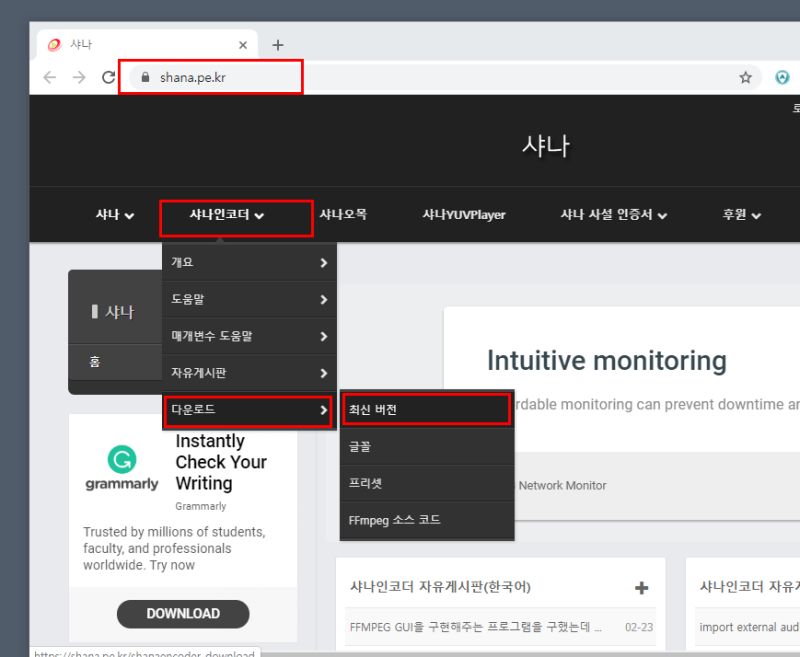The height and width of the screenshot is (657, 800).
Task: Select 프리셋 from download submenu
Action: click(x=427, y=483)
